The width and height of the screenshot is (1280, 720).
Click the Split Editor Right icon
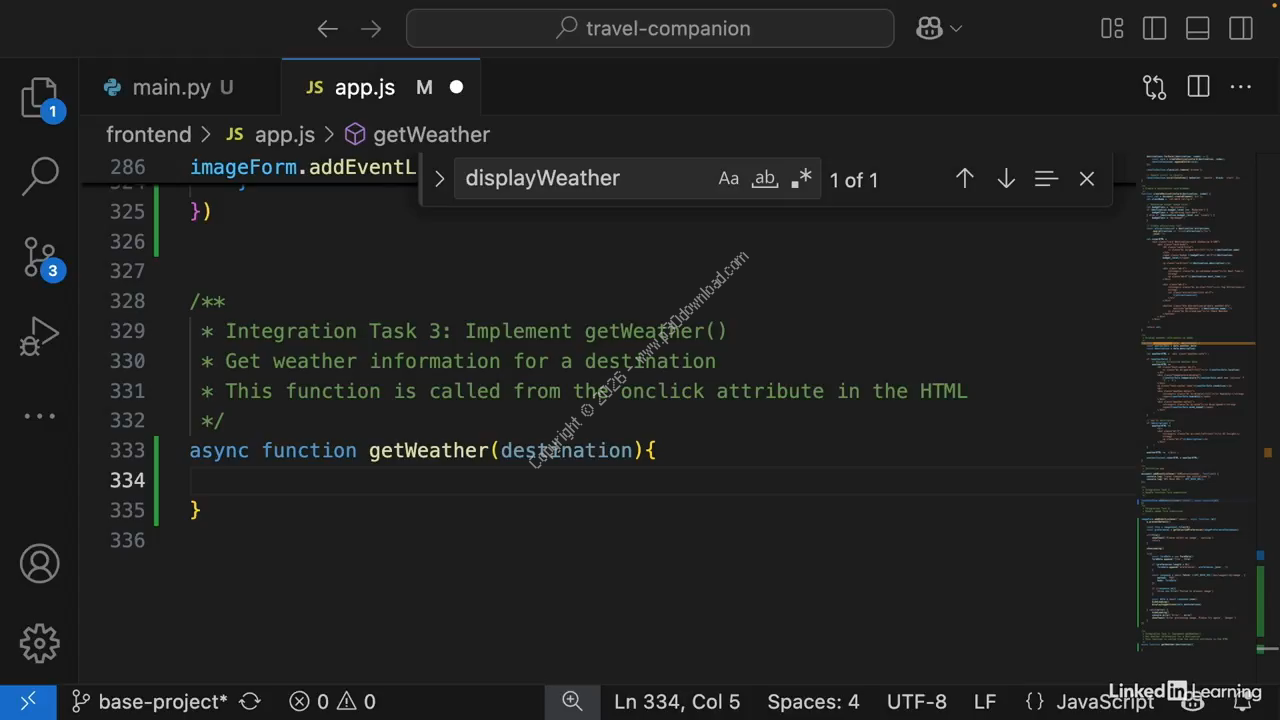point(1198,88)
